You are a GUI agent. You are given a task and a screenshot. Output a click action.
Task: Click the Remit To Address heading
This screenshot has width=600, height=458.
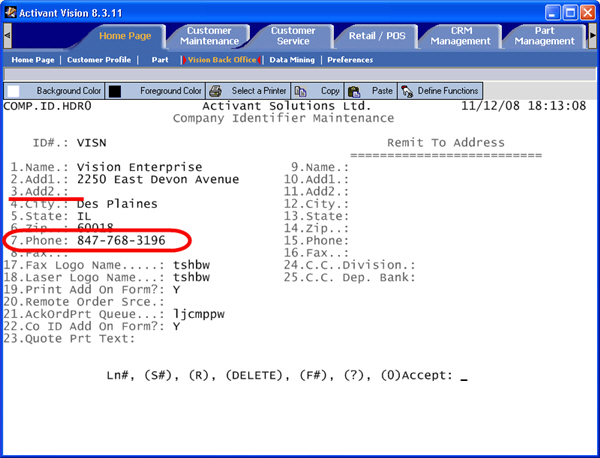pos(446,143)
